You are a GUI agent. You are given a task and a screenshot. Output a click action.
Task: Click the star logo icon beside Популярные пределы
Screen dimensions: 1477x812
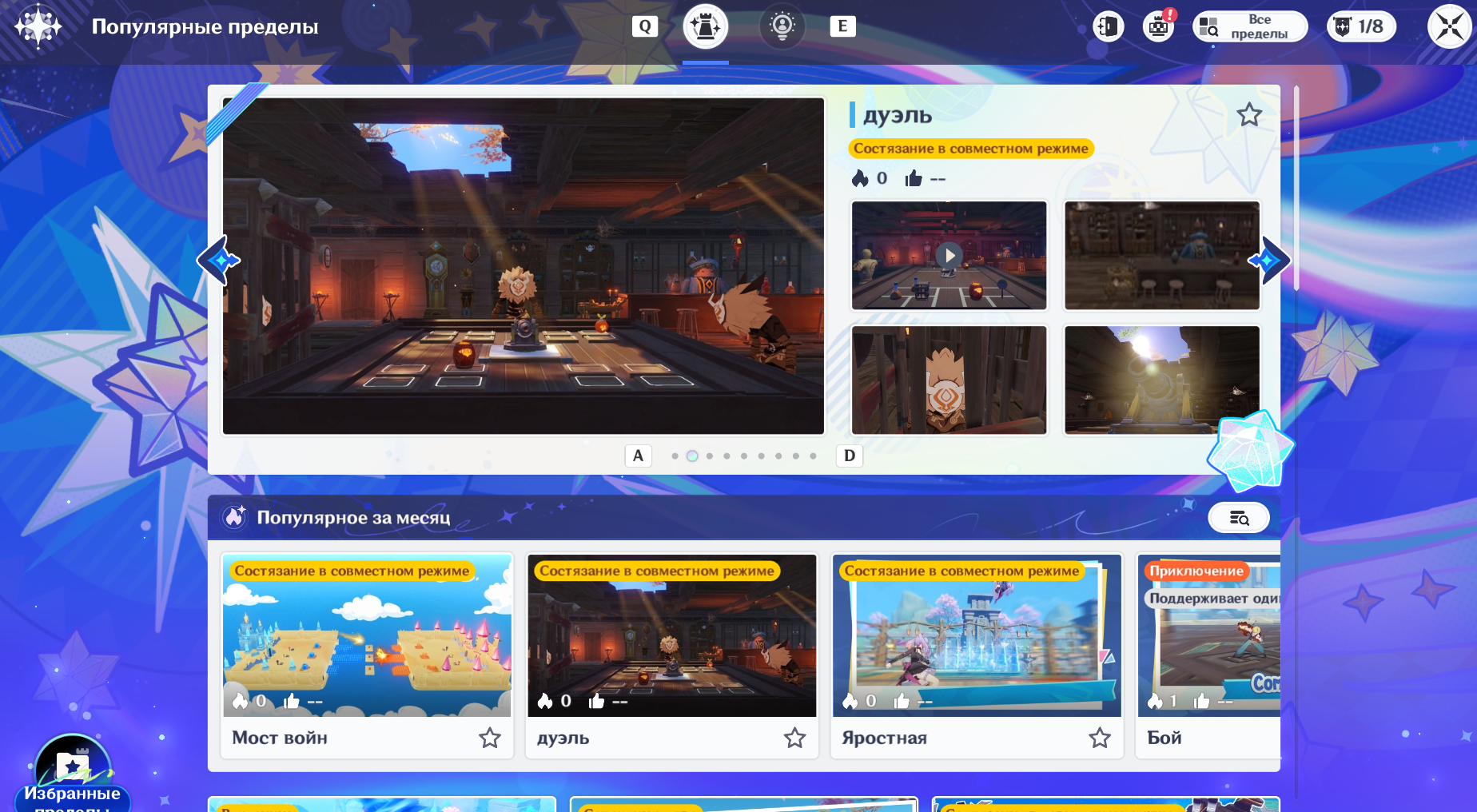click(x=38, y=26)
